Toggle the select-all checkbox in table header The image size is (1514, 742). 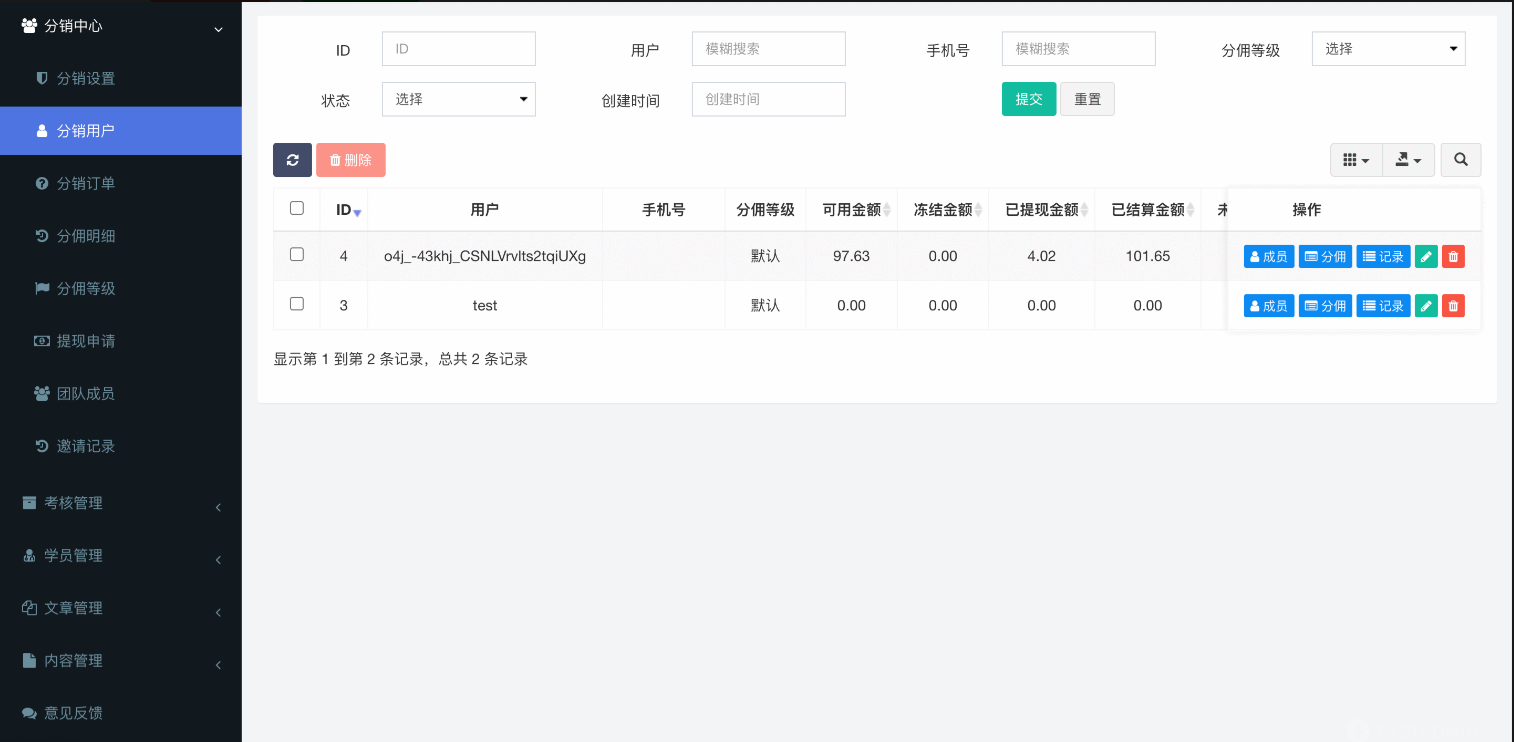[297, 208]
